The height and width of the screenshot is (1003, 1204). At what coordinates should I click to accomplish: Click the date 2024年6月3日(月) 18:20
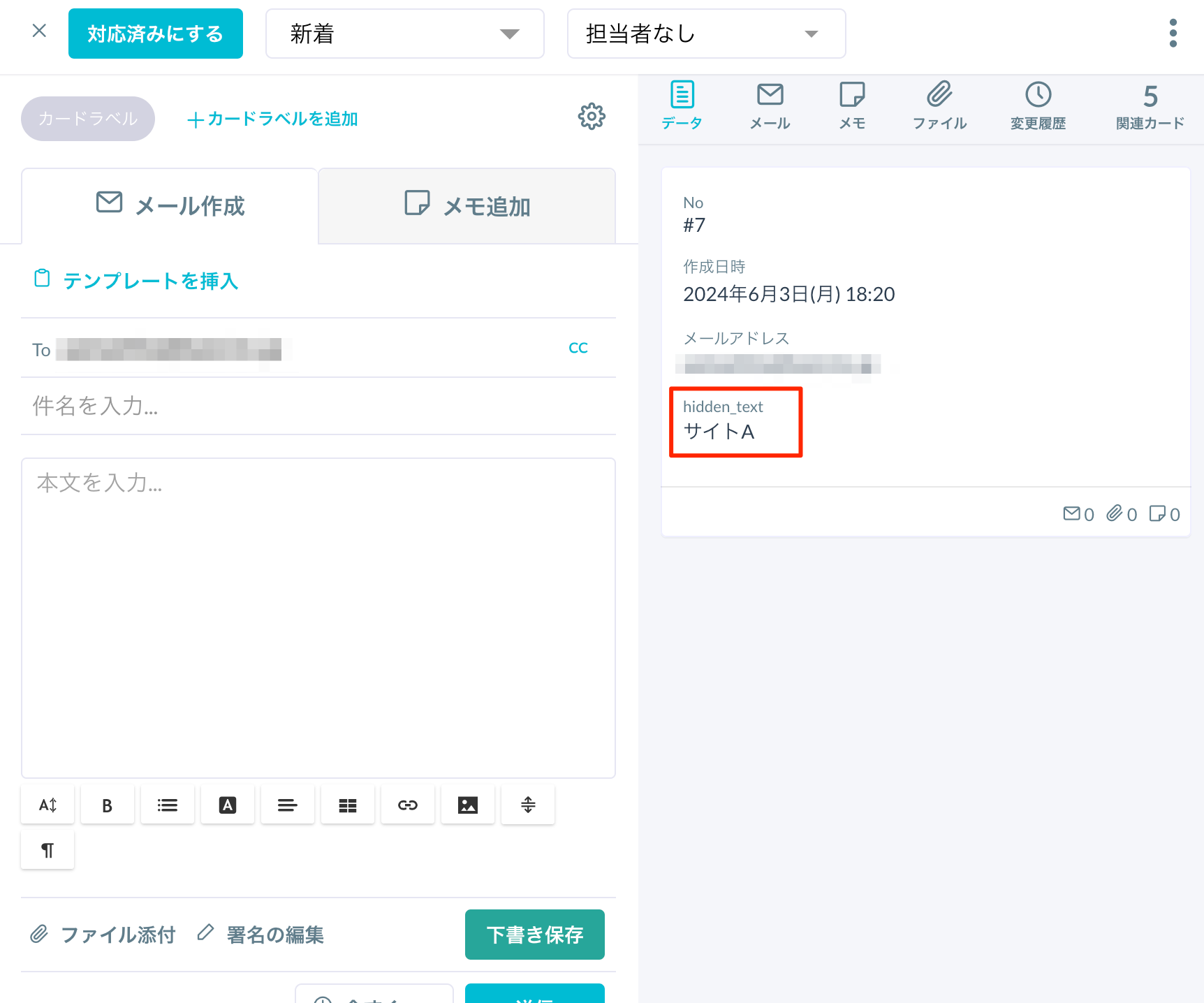(x=789, y=294)
